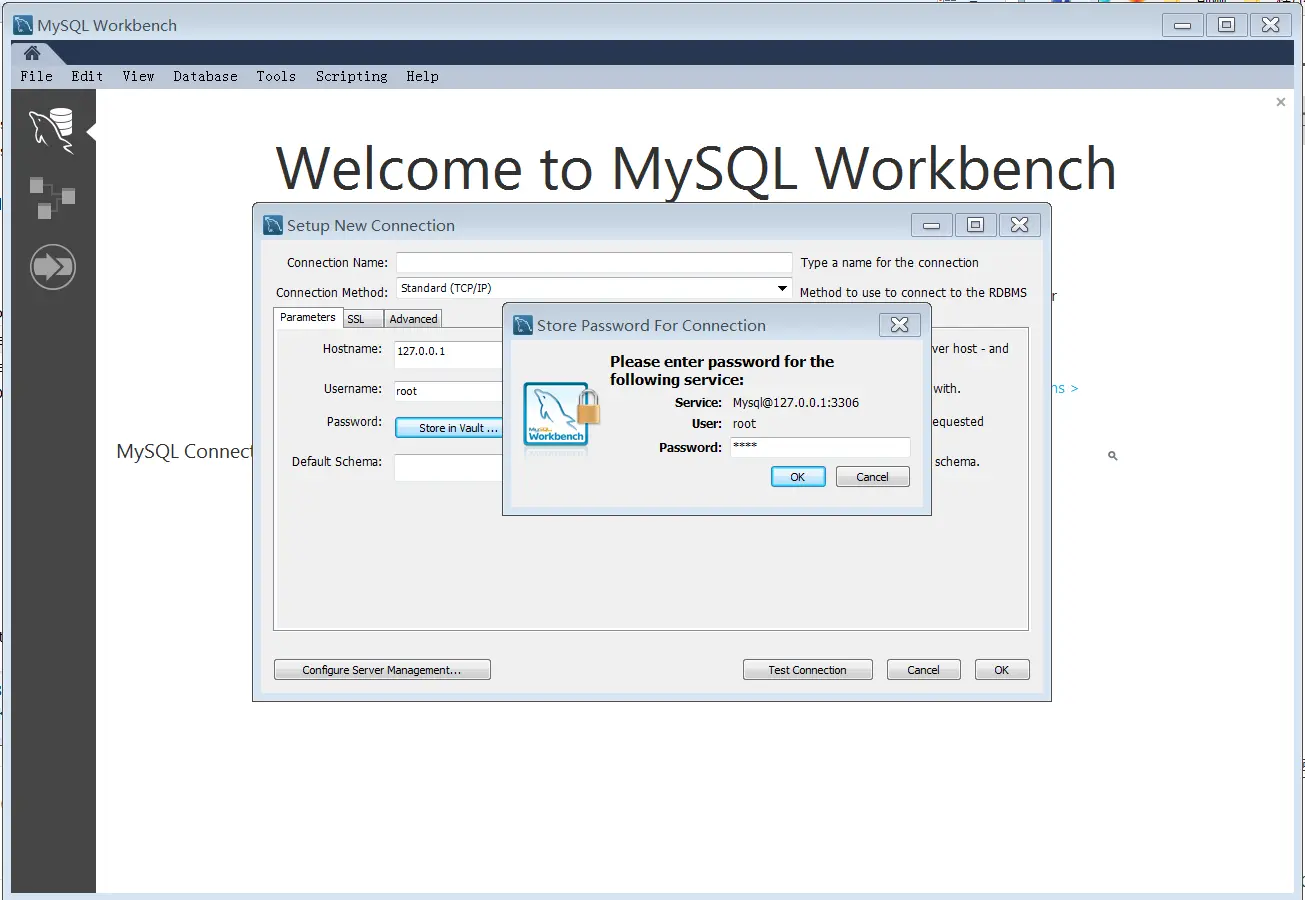Open the Help menu

423,76
